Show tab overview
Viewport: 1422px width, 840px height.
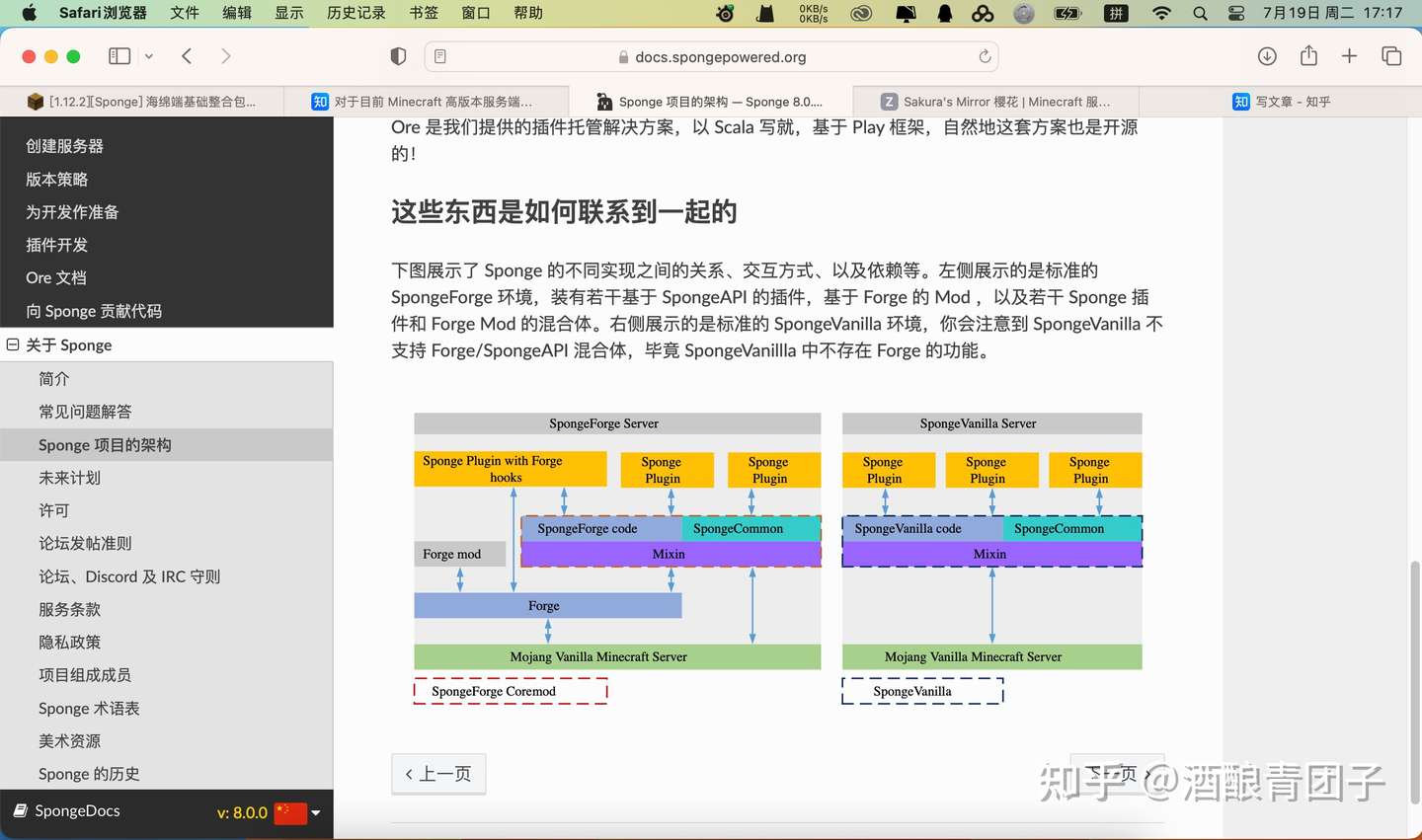coord(1391,56)
